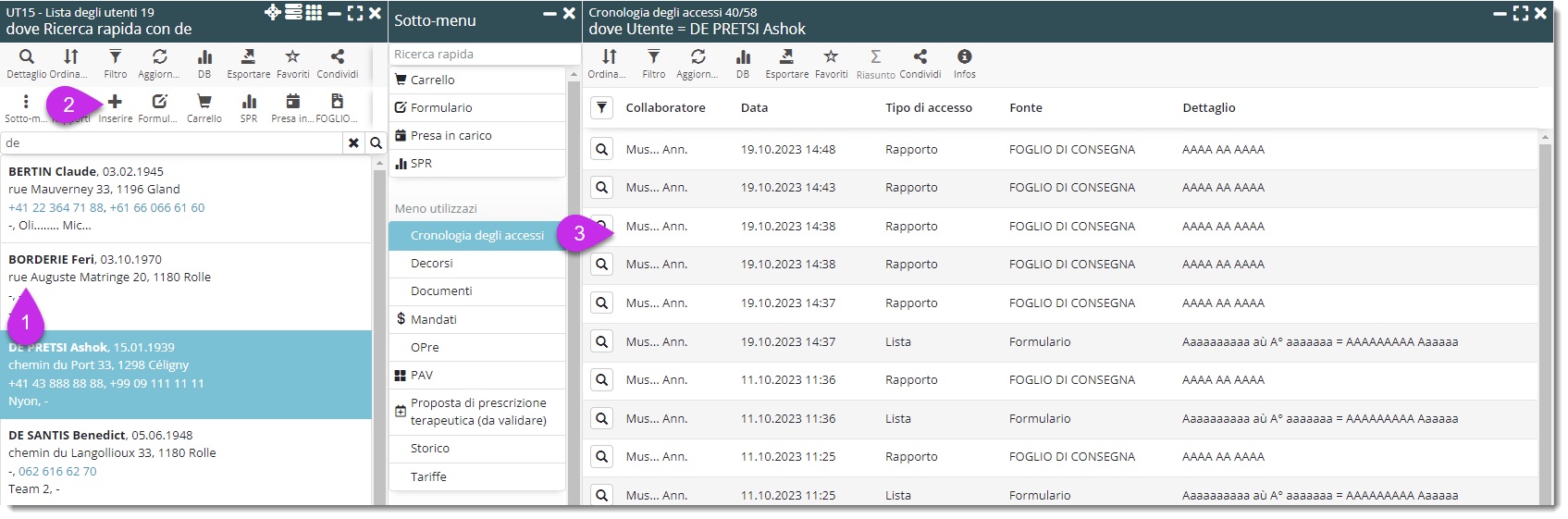This screenshot has width=1568, height=519.
Task: Open the Carrello icon in user list toolbar
Action: tap(204, 103)
